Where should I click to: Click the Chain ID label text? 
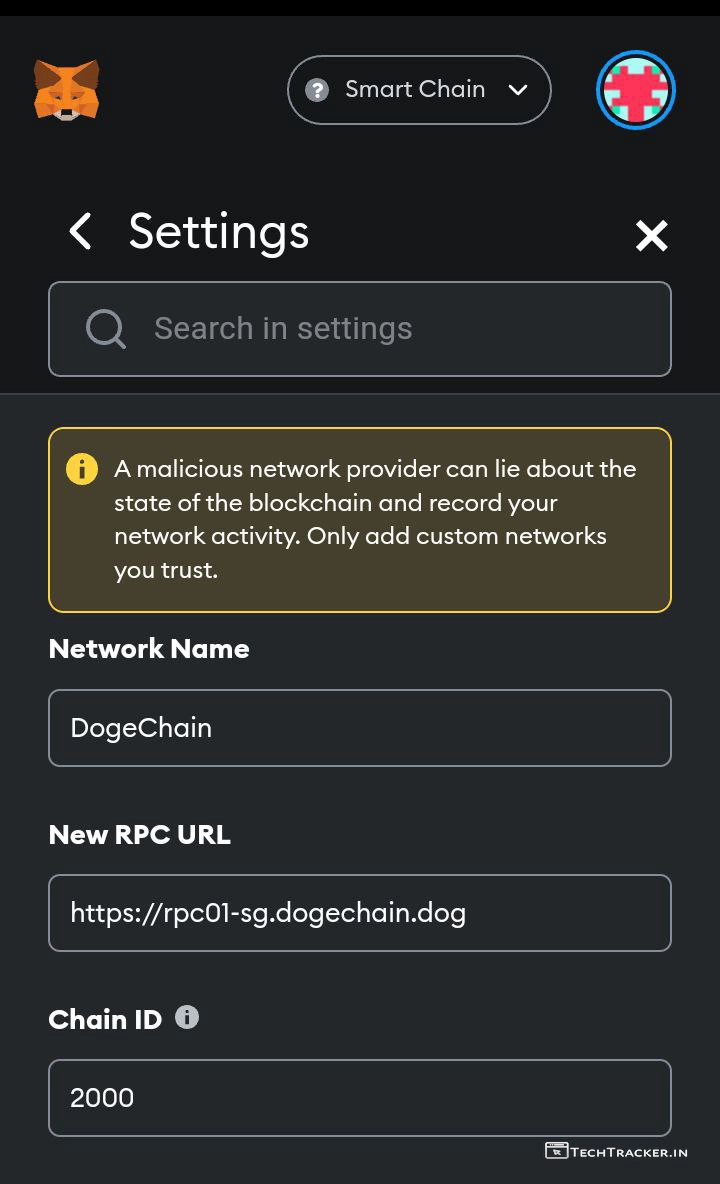click(x=105, y=1020)
